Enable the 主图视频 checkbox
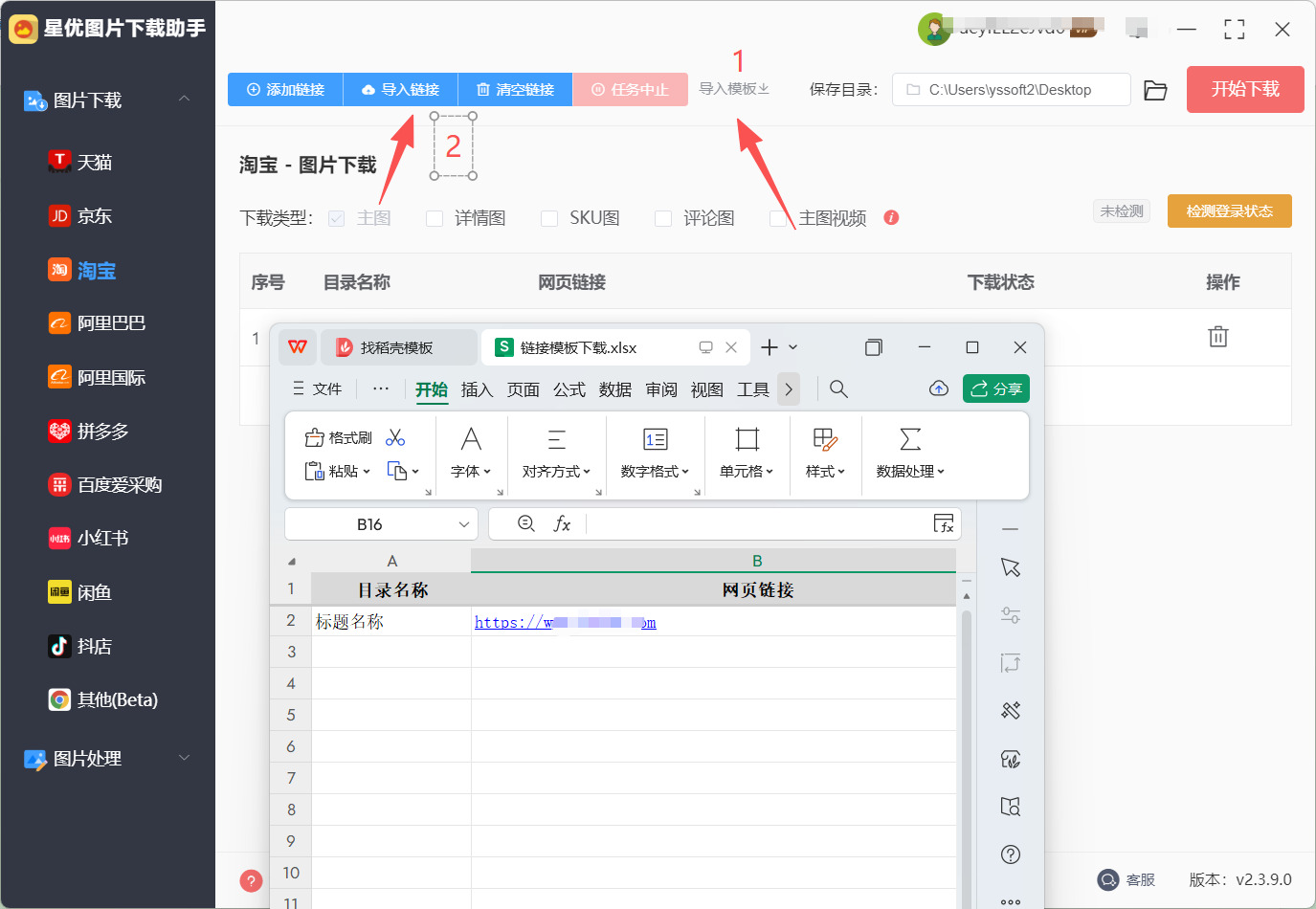The width and height of the screenshot is (1316, 909). coord(778,218)
